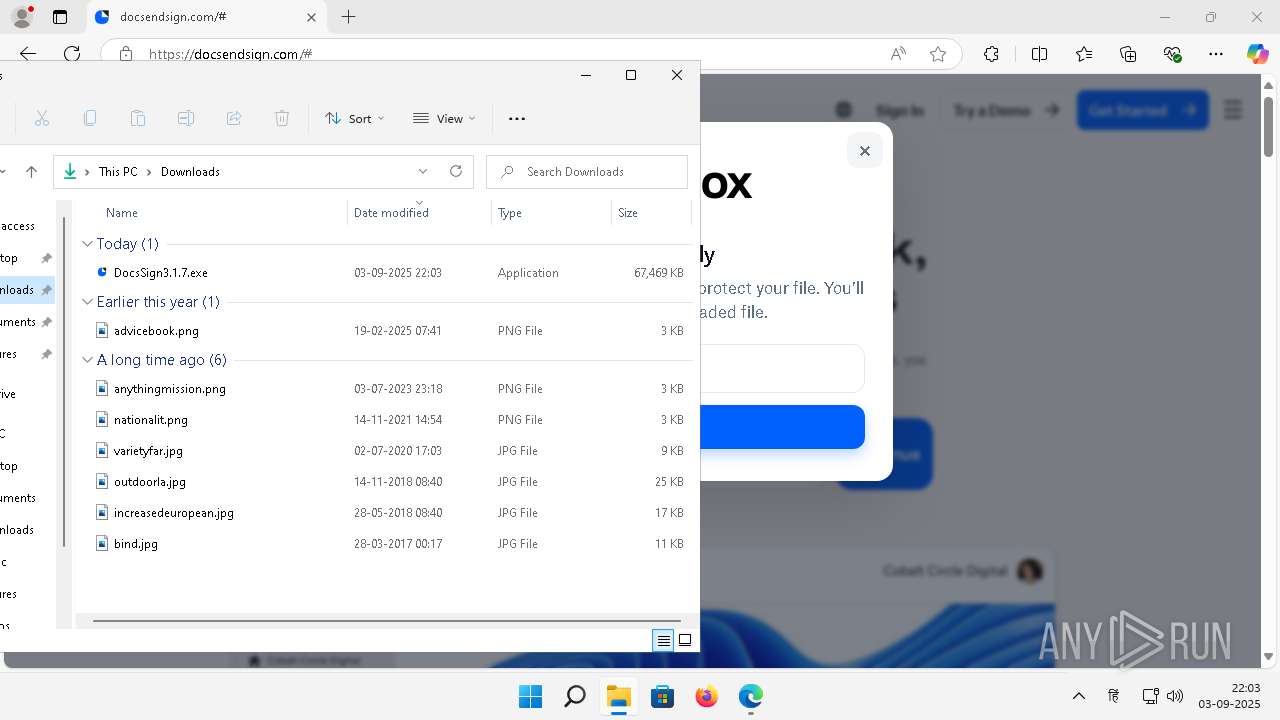Collapse the Earlier this year (1) group

(87, 302)
